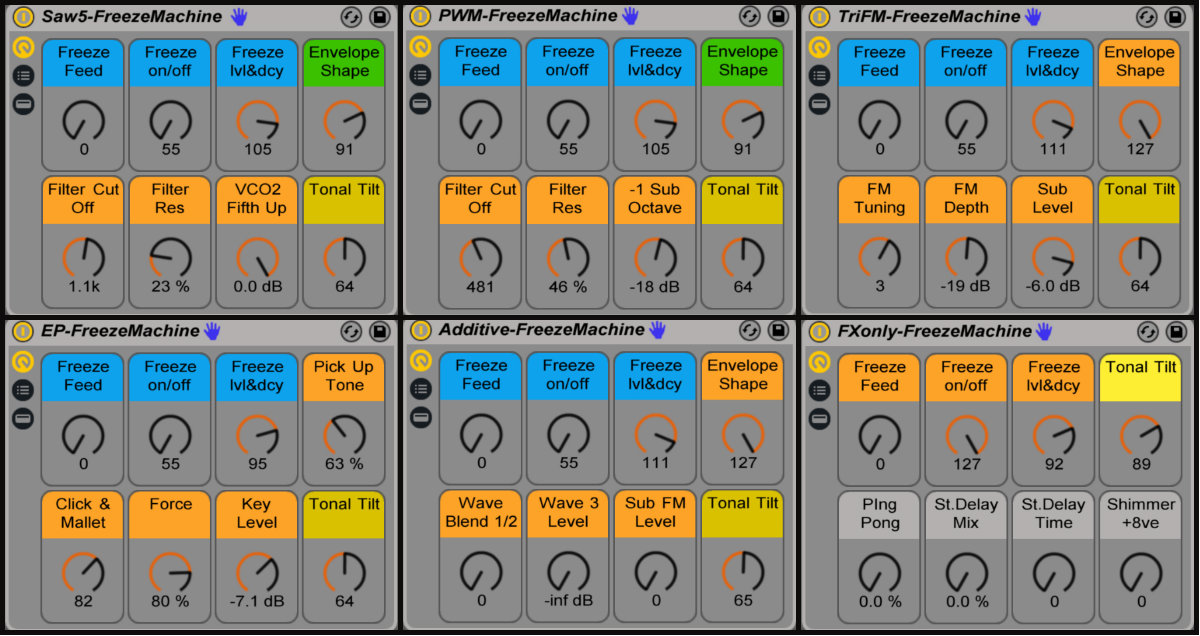
Task: Show the chain list in Saw5-FreezeMachine
Action: 23,75
